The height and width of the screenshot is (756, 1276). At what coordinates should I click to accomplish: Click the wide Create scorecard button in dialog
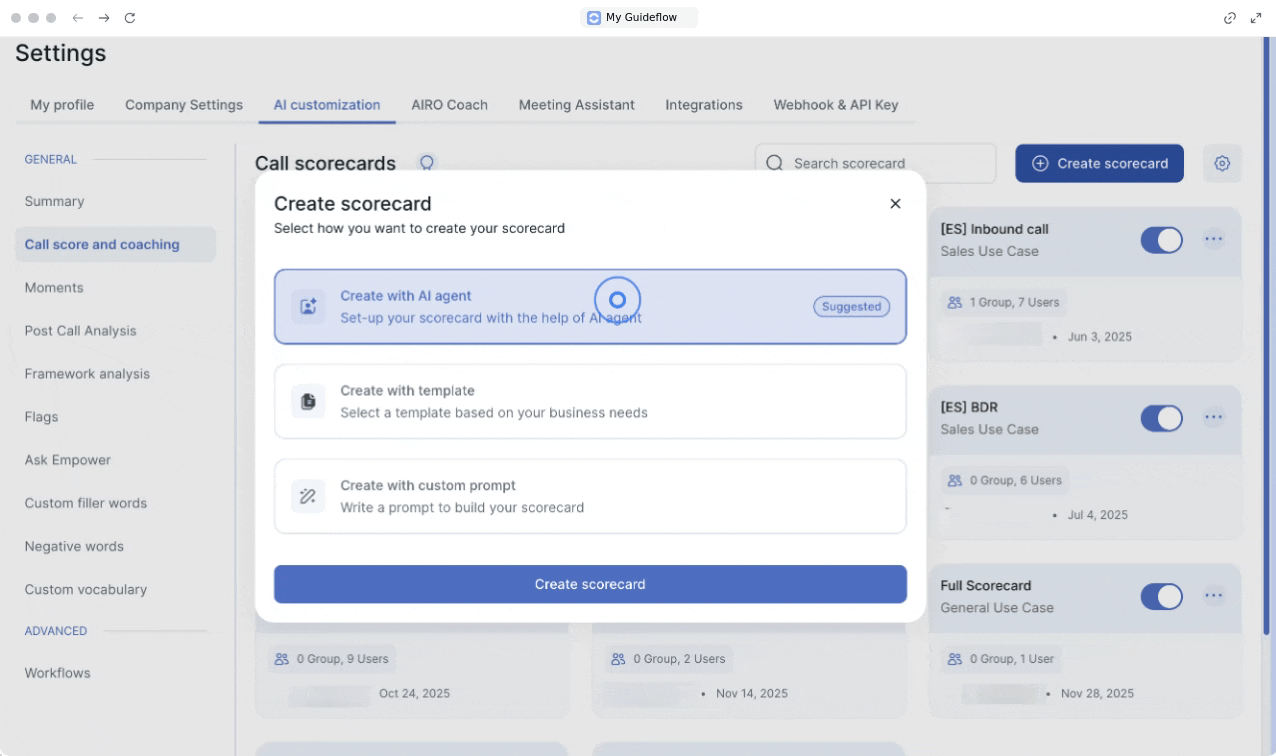(x=590, y=584)
